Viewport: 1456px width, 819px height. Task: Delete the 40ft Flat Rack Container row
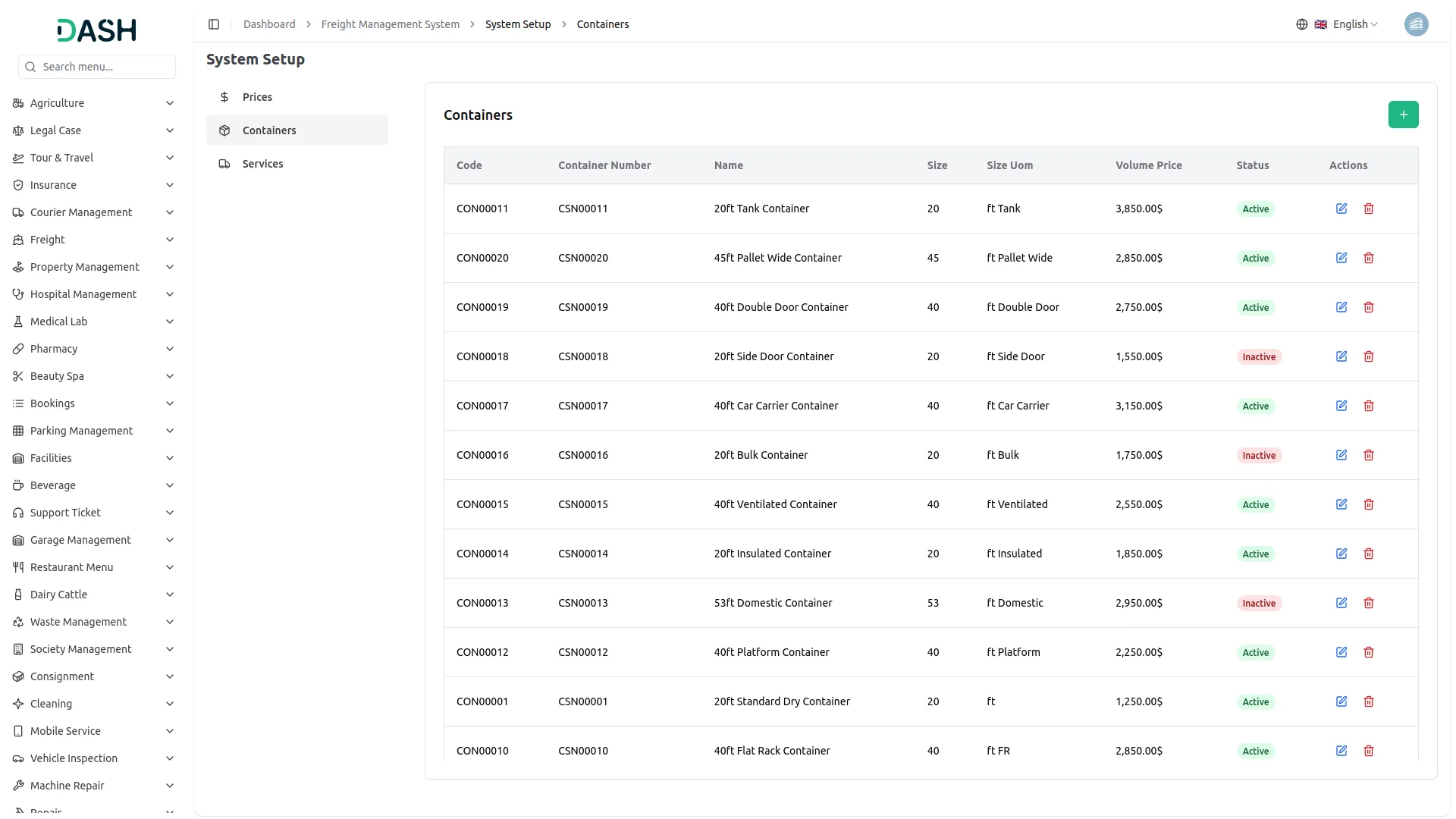(x=1369, y=750)
